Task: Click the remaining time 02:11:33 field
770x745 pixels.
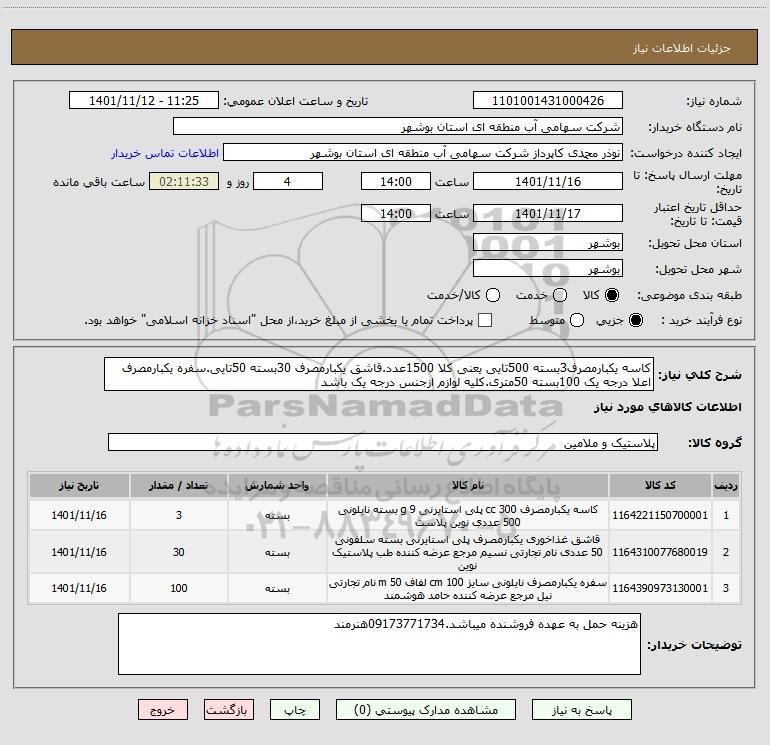Action: pos(184,181)
